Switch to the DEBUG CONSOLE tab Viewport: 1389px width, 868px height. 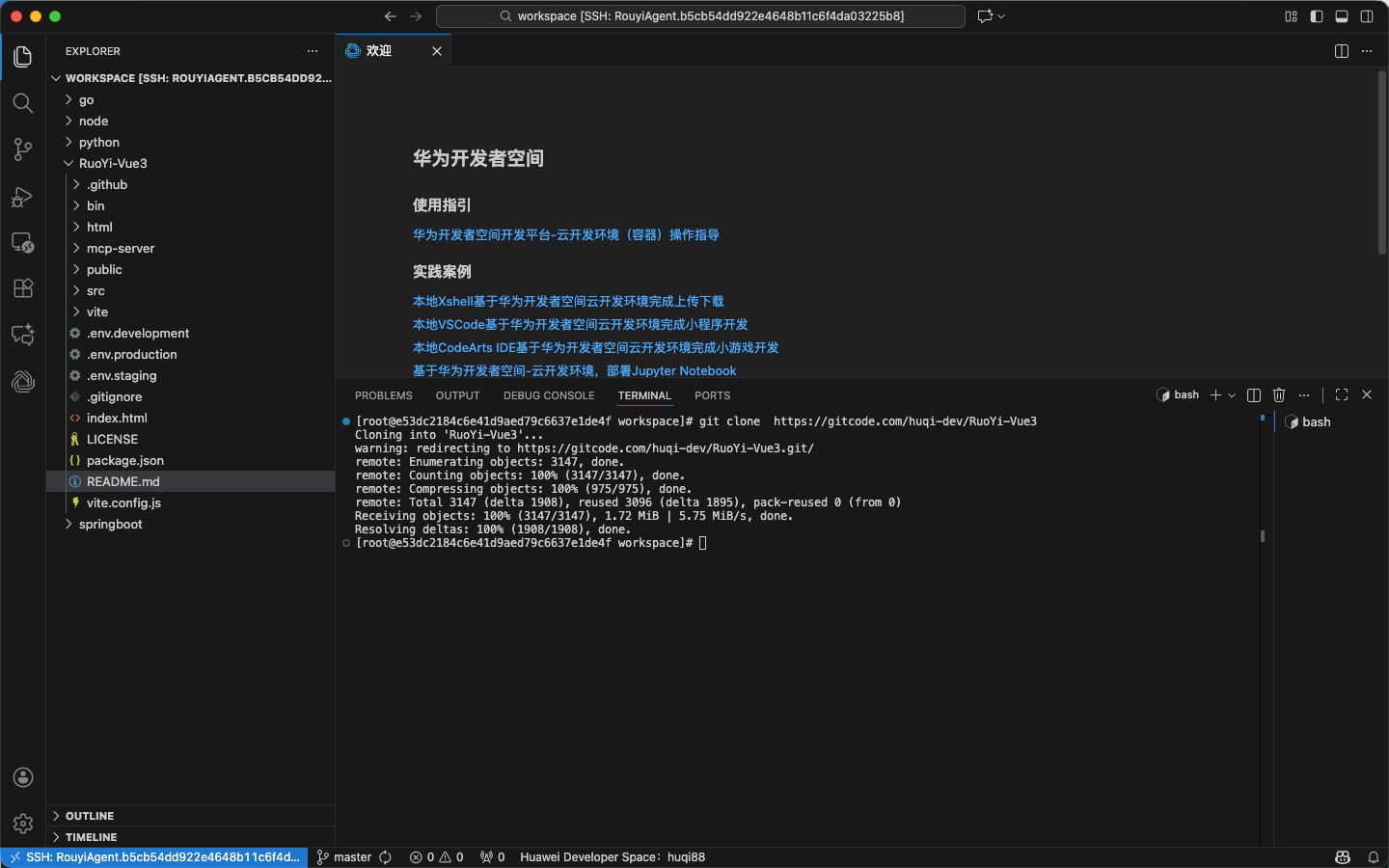coord(549,396)
